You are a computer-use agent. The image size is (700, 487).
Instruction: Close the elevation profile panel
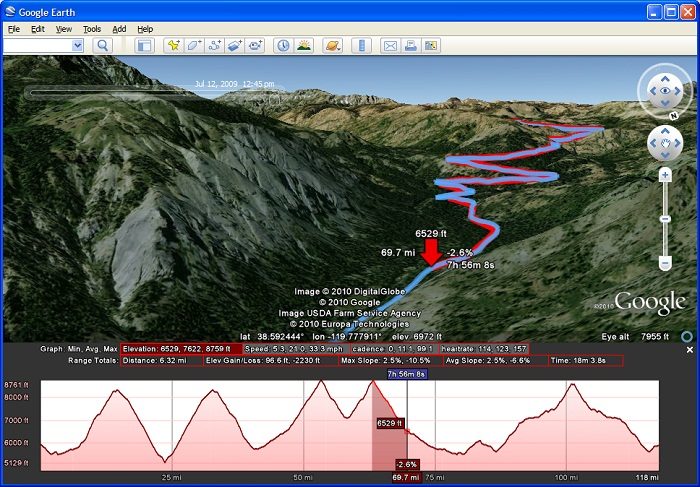pos(689,350)
